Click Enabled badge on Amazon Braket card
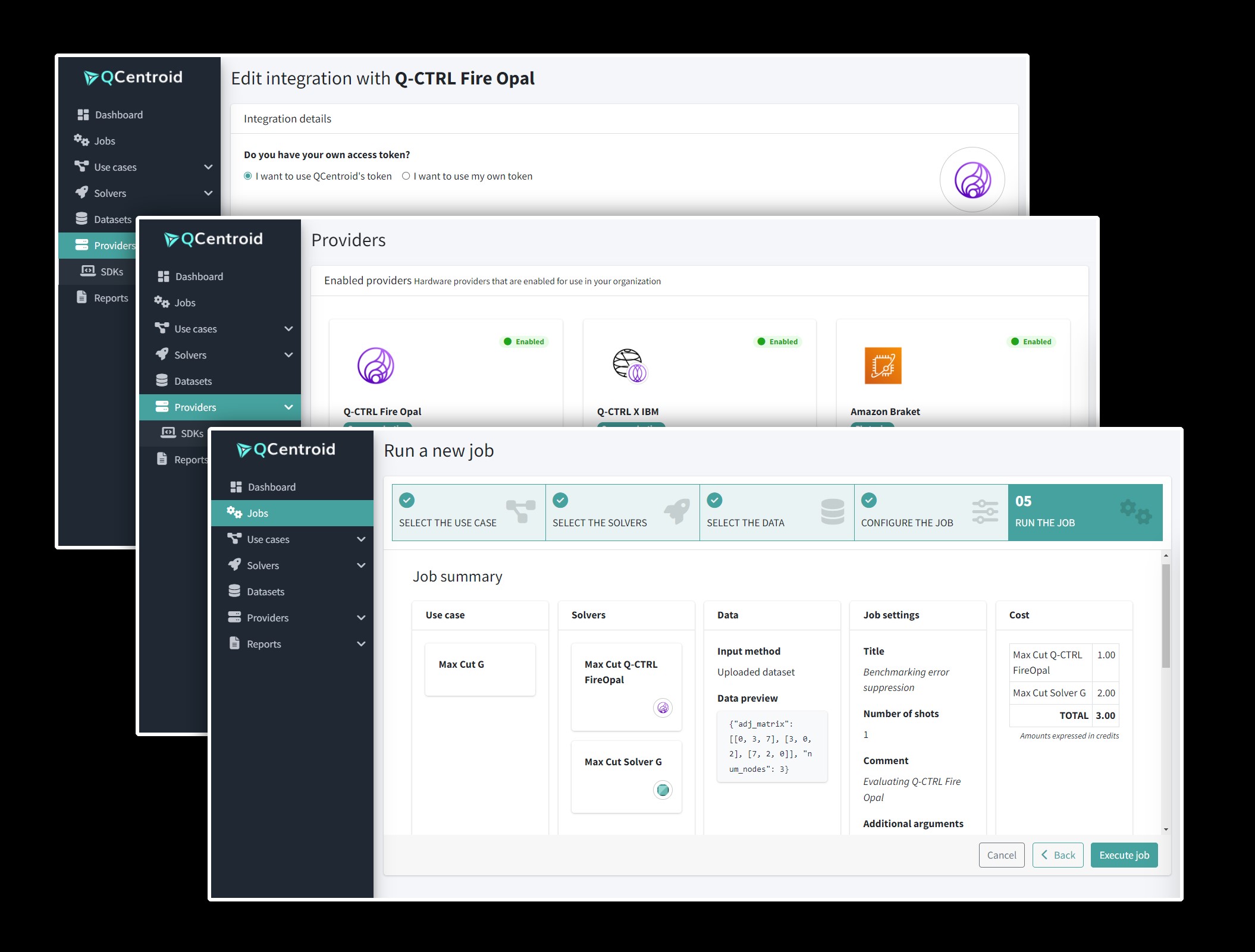Image resolution: width=1255 pixels, height=952 pixels. (x=1031, y=341)
